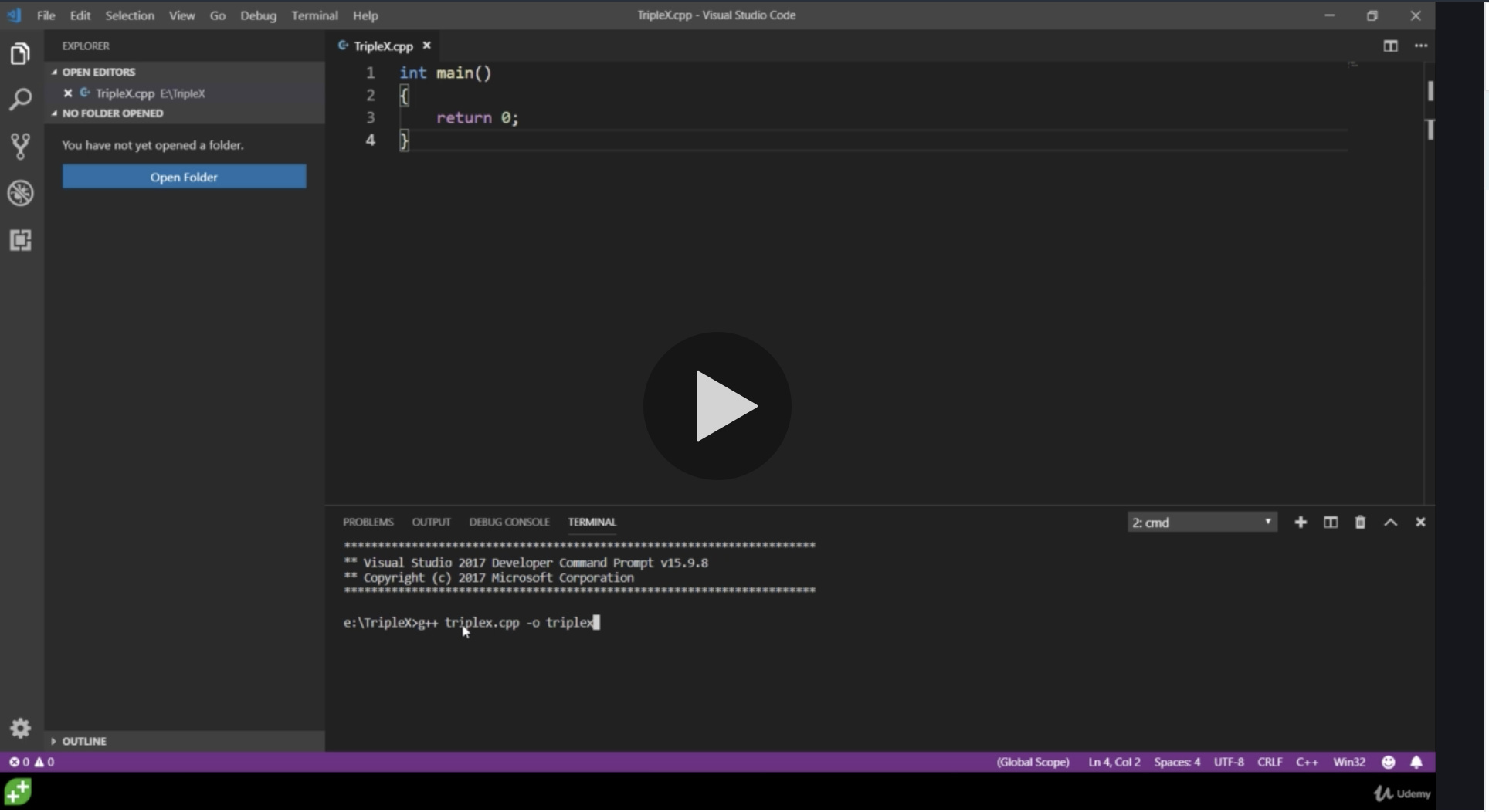Viewport: 1489px width, 812px height.
Task: Split the editor to the right
Action: point(1390,46)
